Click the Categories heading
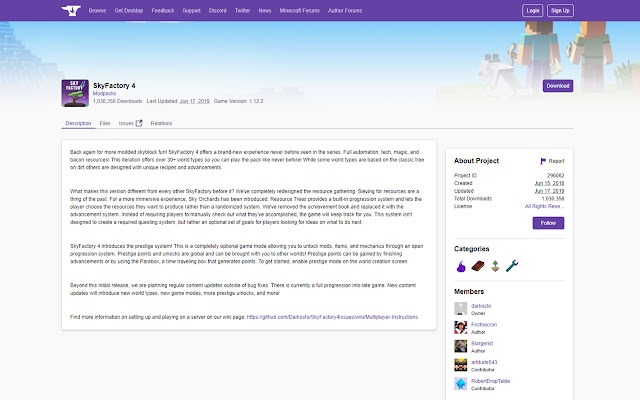 coord(471,249)
